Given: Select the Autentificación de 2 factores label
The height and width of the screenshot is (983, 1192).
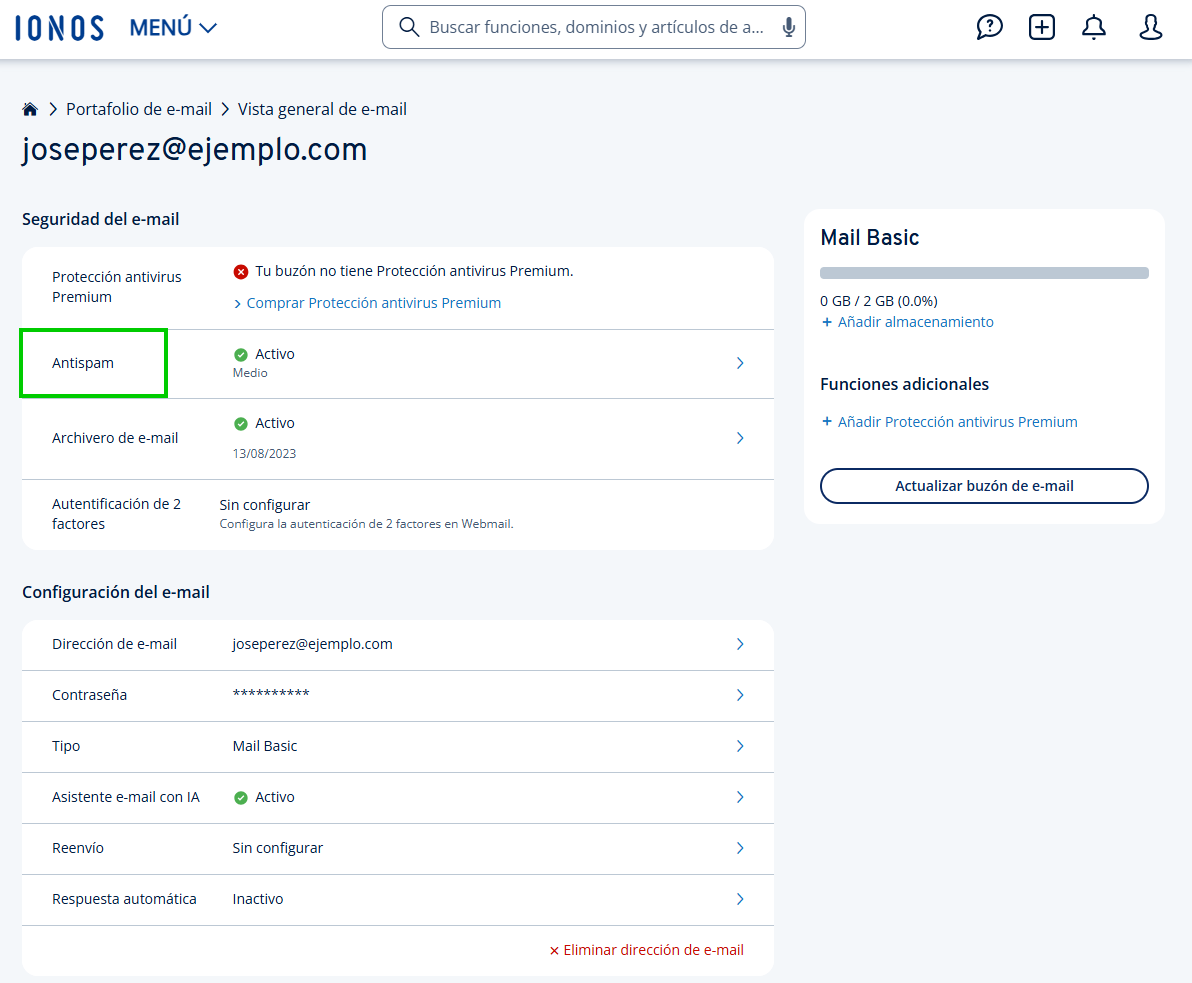Looking at the screenshot, I should tap(116, 514).
